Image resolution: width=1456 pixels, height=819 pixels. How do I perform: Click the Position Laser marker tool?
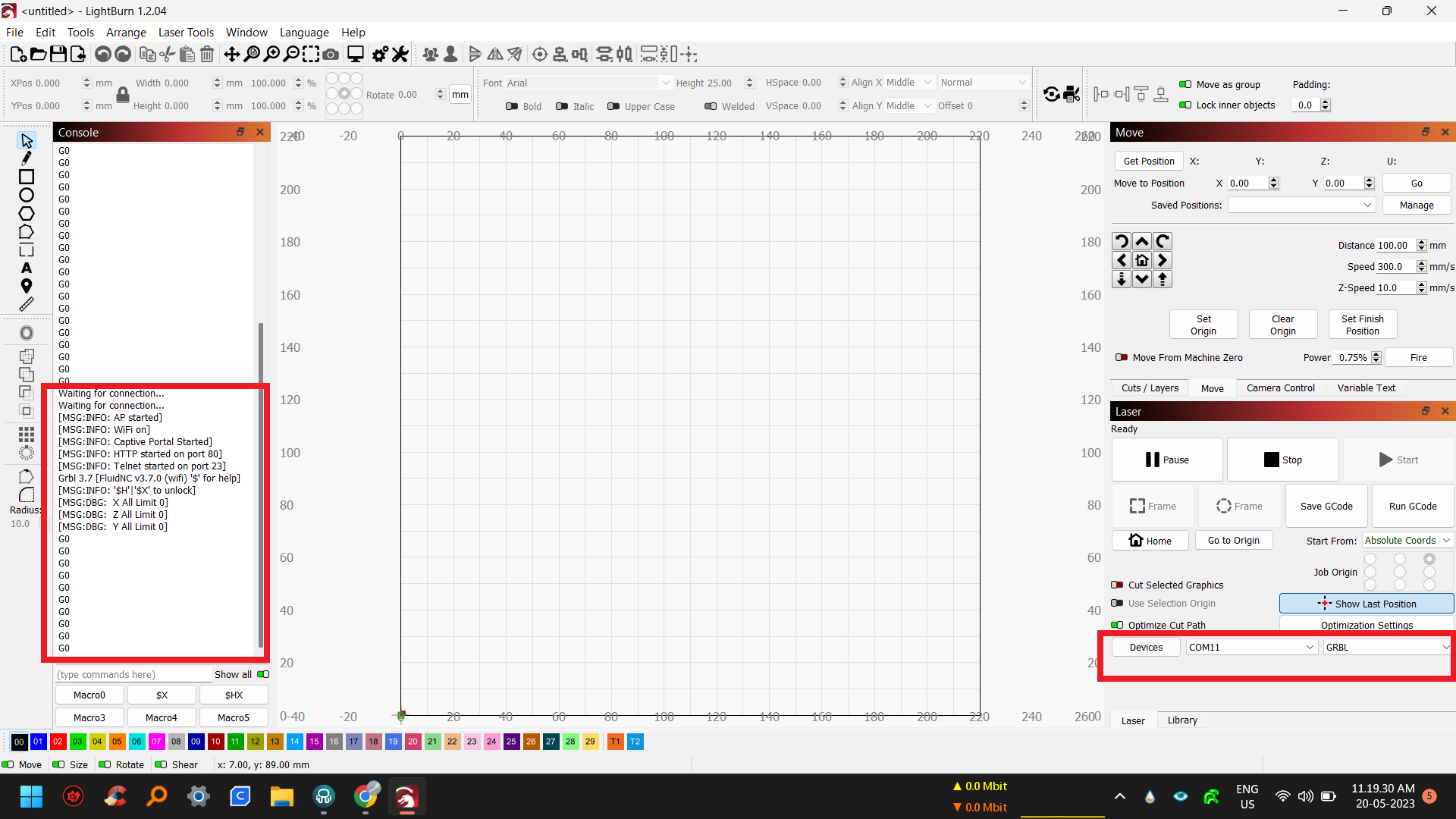coord(27,286)
